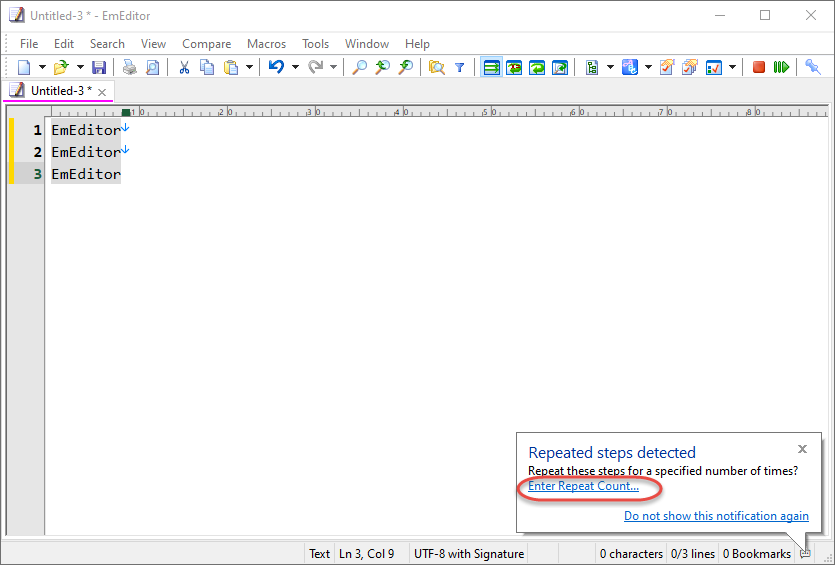Open the Search menu
This screenshot has width=835, height=565.
click(107, 44)
